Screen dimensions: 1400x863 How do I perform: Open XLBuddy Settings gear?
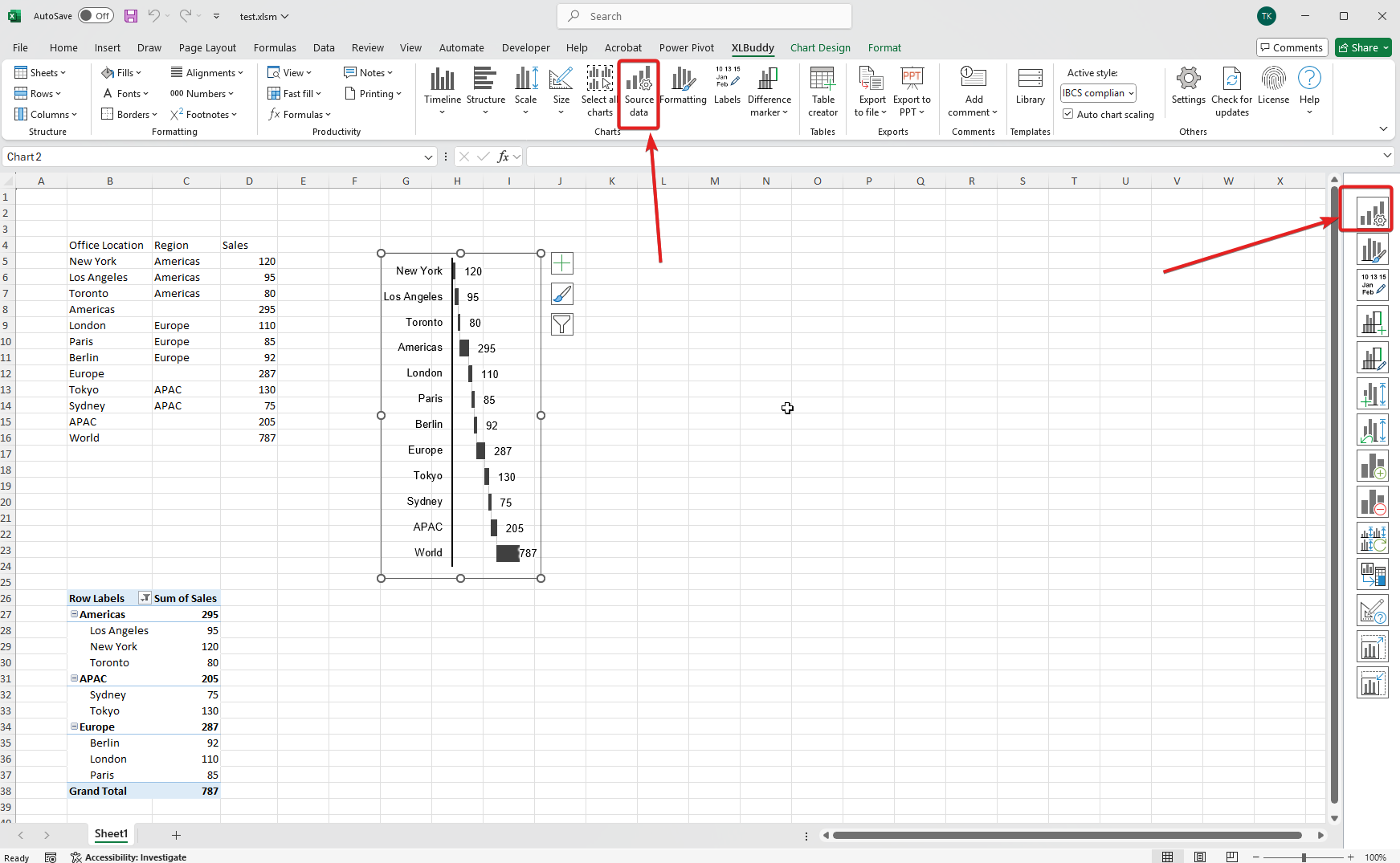pyautogui.click(x=1188, y=79)
